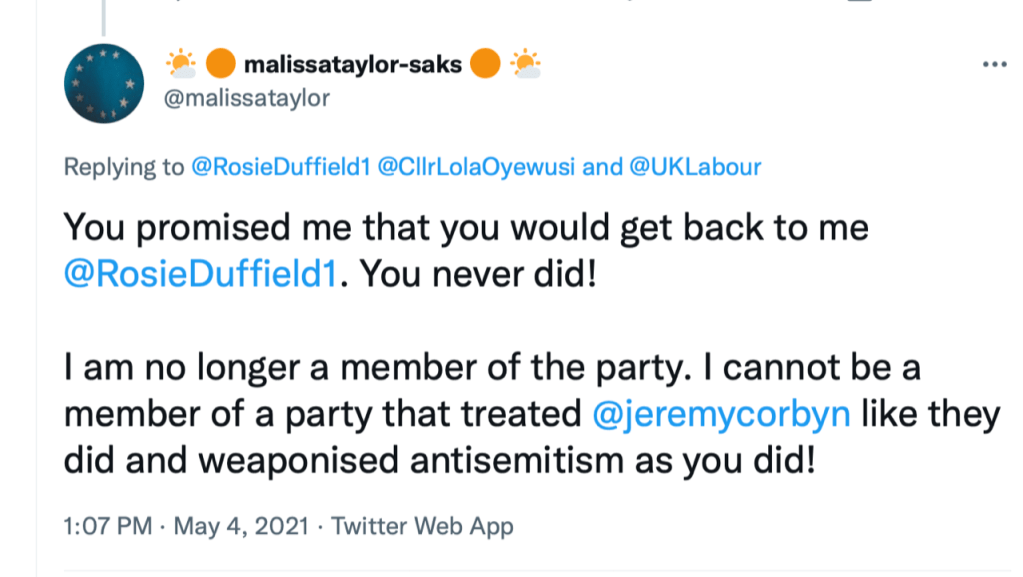Go to the @UKLabour profile link
The height and width of the screenshot is (577, 1023).
(x=695, y=167)
